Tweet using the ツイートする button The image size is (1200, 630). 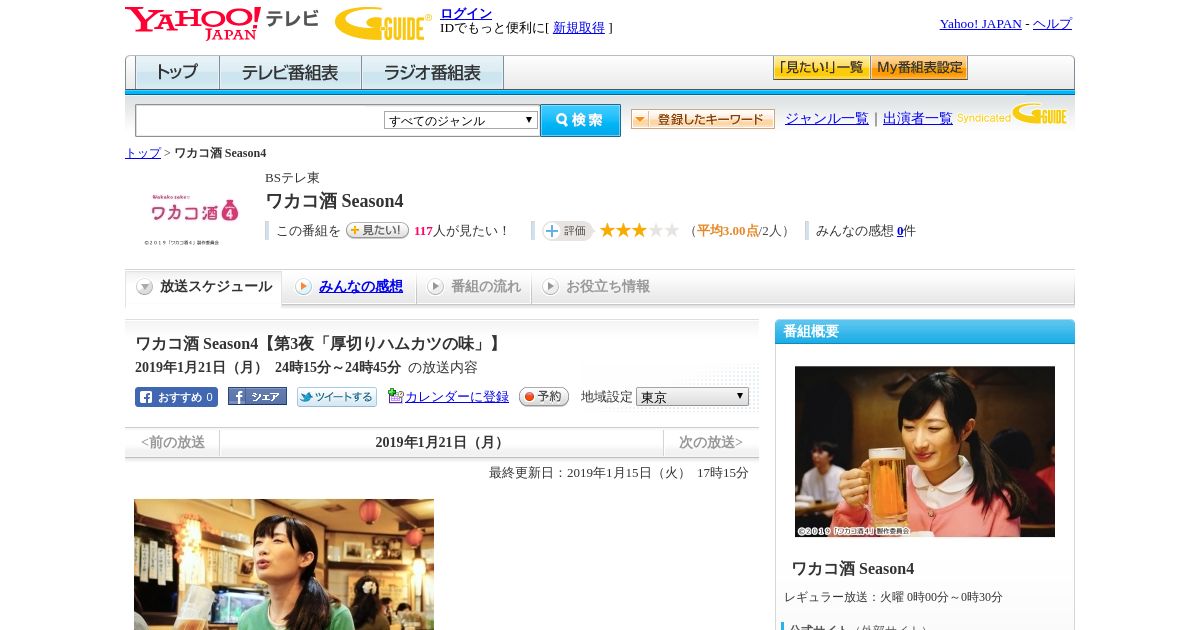(337, 397)
